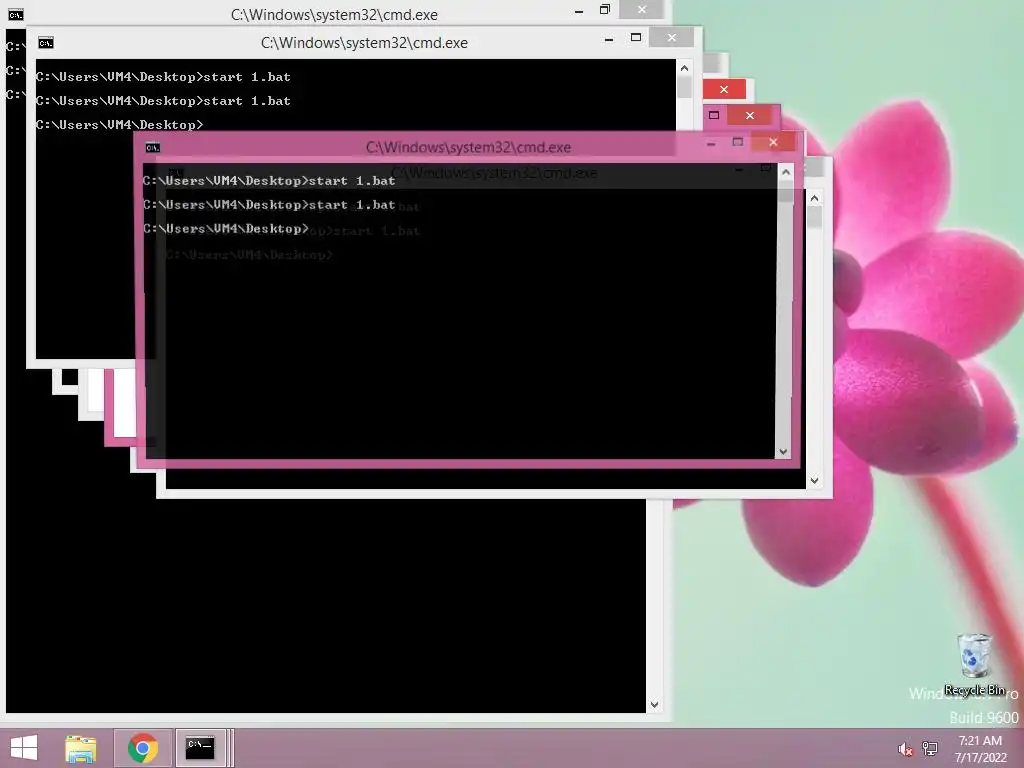Click the pink window's cmd.exe title text
This screenshot has width=1024, height=768.
[468, 148]
